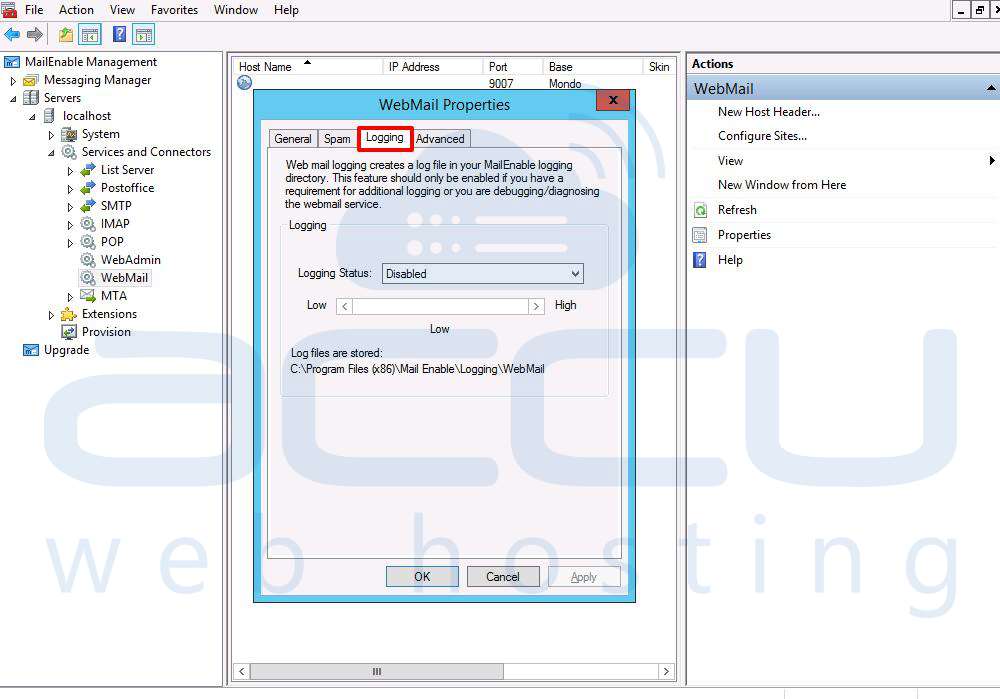Click the Messaging Manager envelope icon
The width and height of the screenshot is (1000, 699).
tap(31, 80)
